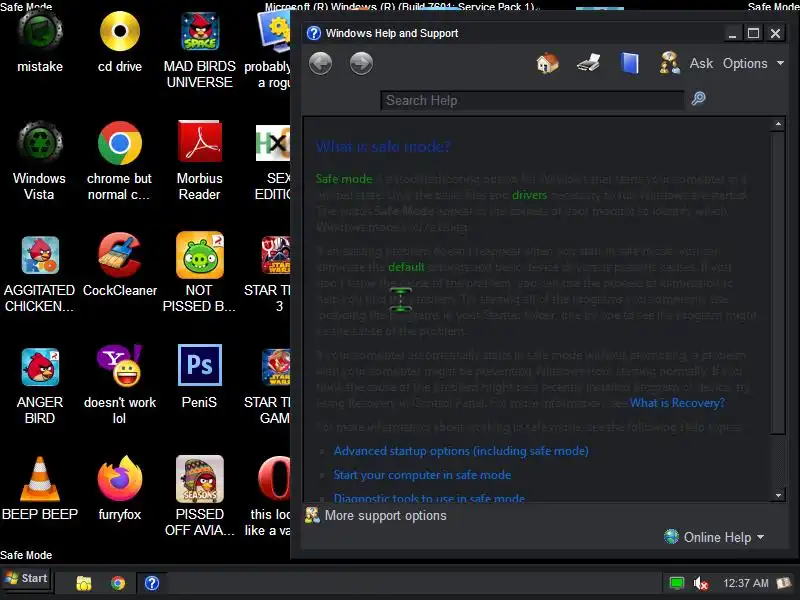Click the Ask button in Help toolbar
The height and width of the screenshot is (600, 800).
[x=701, y=63]
